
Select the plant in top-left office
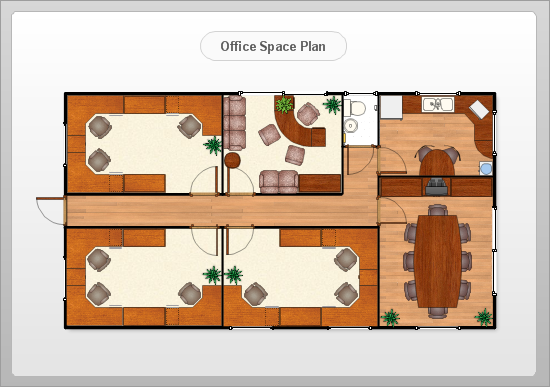(x=213, y=145)
